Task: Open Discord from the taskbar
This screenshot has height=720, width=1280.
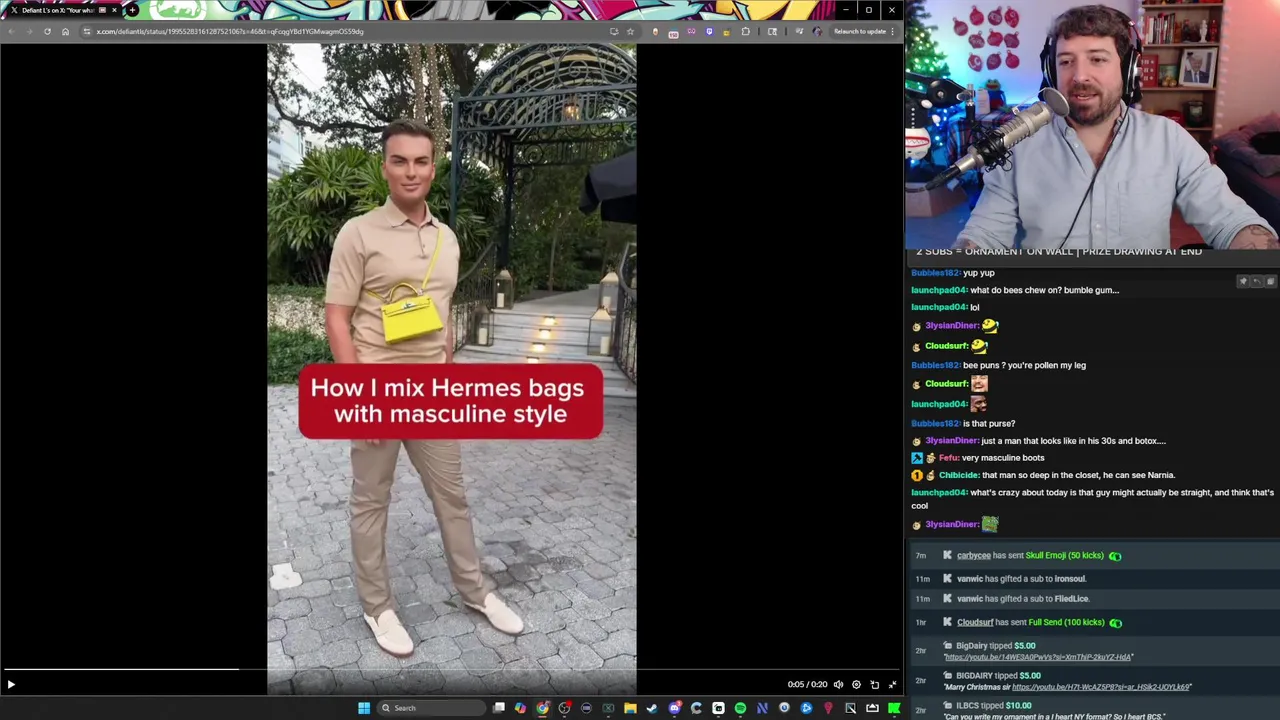Action: [x=674, y=708]
